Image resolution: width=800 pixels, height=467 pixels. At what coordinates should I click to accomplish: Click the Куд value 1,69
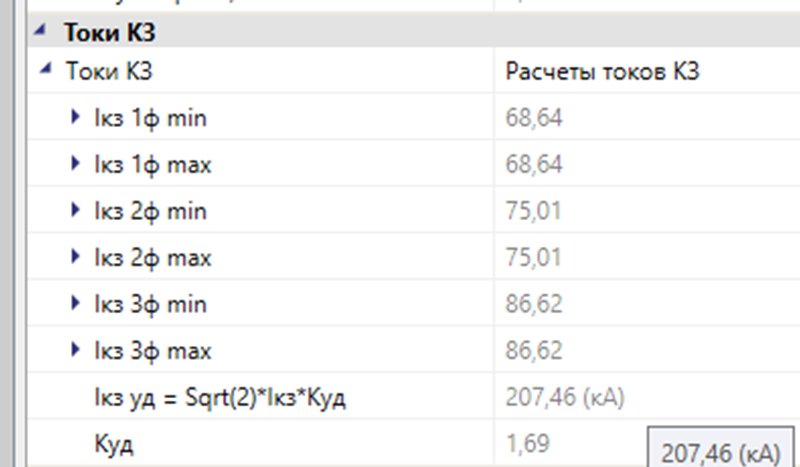coord(528,444)
